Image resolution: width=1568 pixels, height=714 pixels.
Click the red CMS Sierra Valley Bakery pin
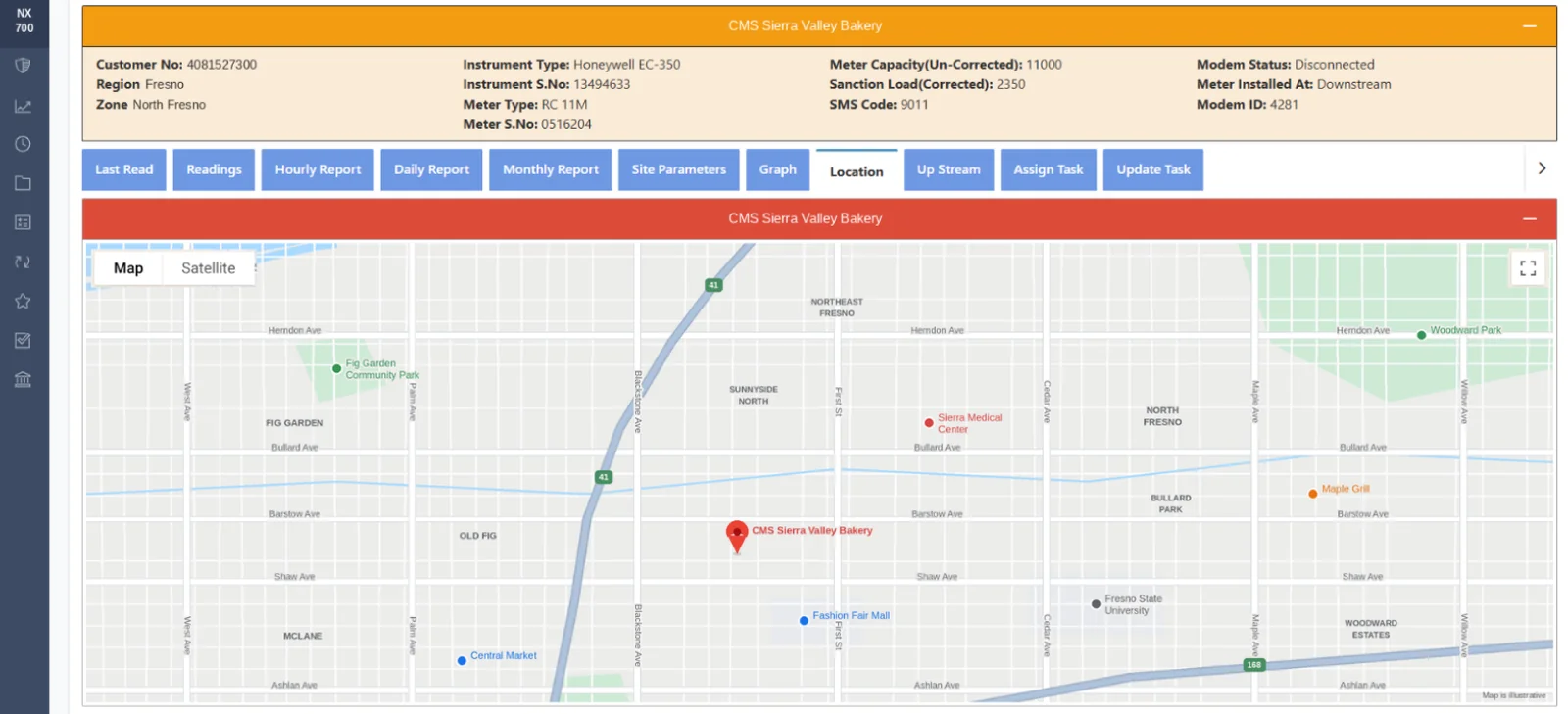737,537
